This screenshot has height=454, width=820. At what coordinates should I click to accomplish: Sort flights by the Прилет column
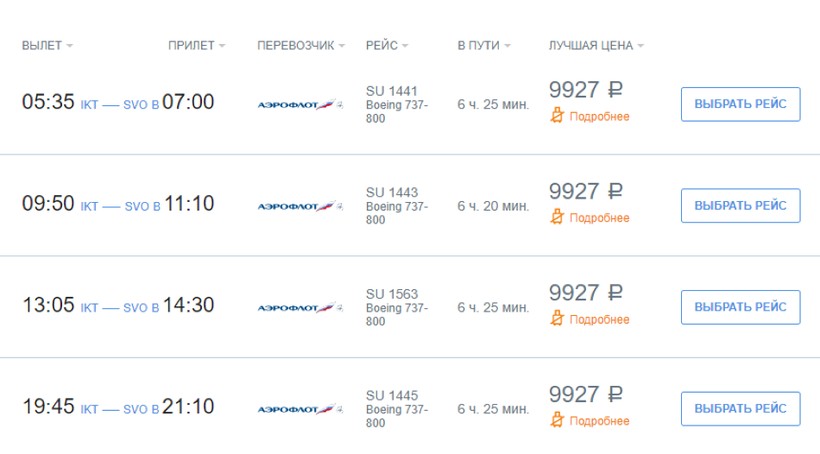196,46
